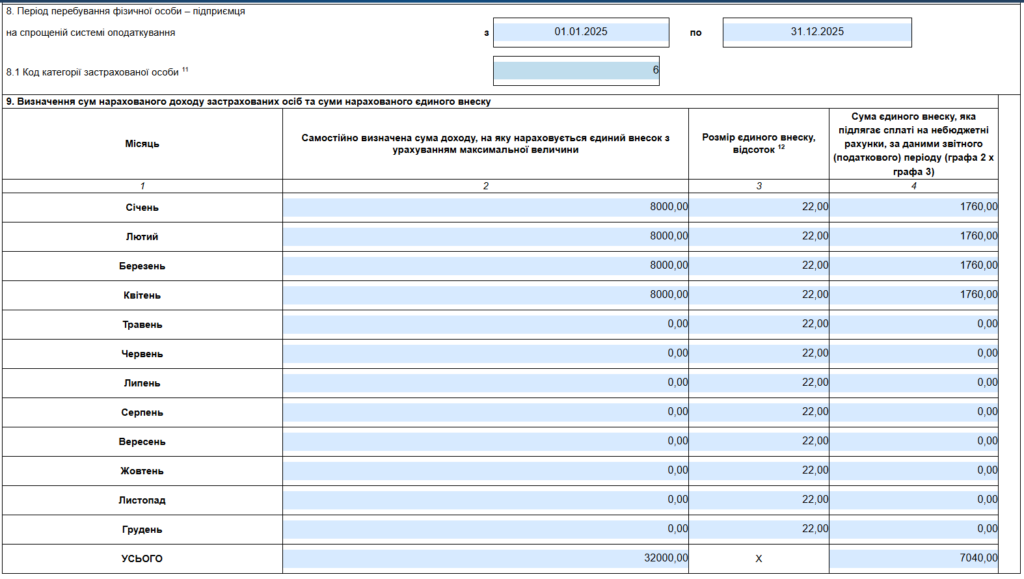Click the March contribution rate field
The width and height of the screenshot is (1024, 579).
(759, 266)
